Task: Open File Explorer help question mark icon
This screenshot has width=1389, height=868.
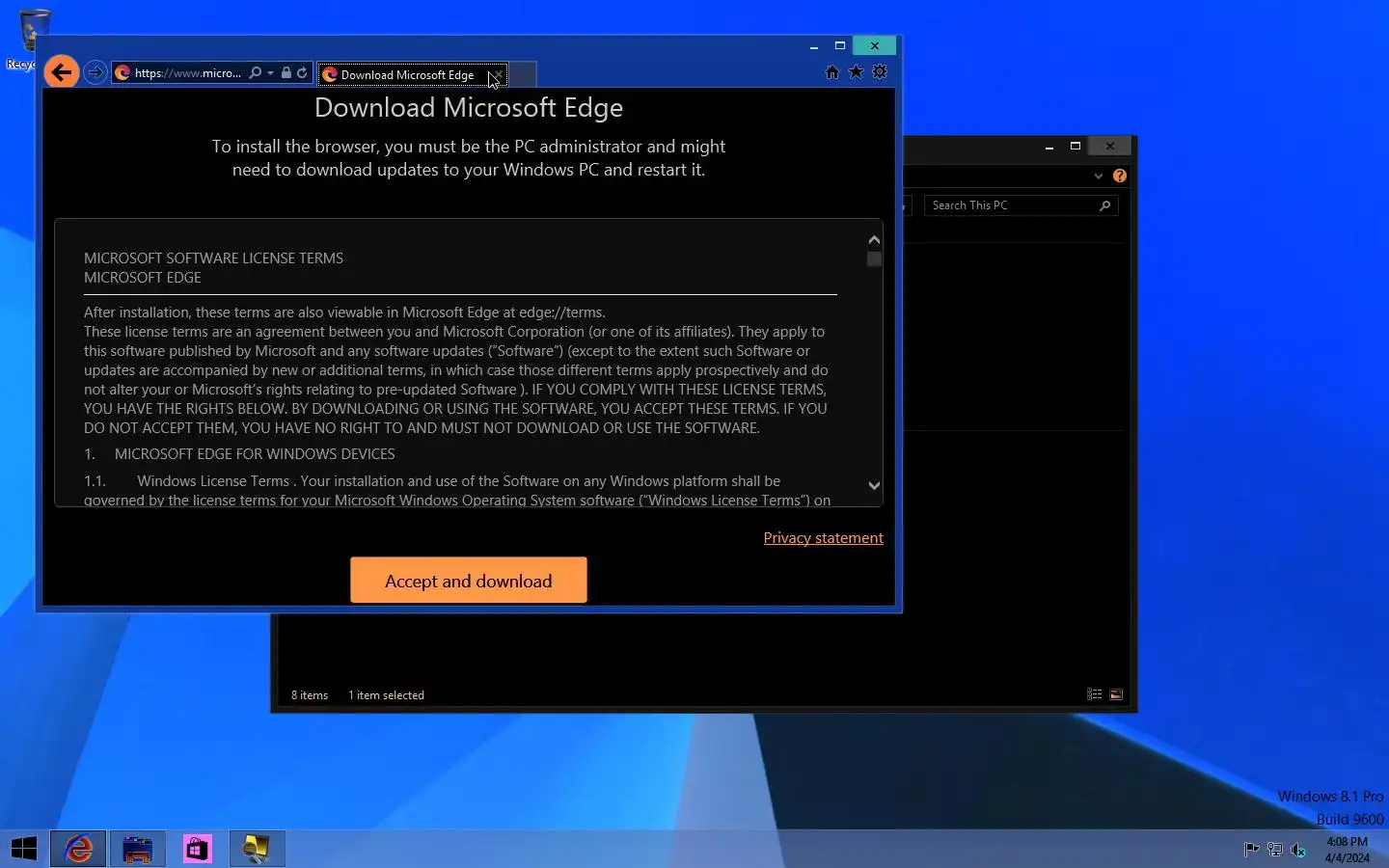Action: [1120, 176]
